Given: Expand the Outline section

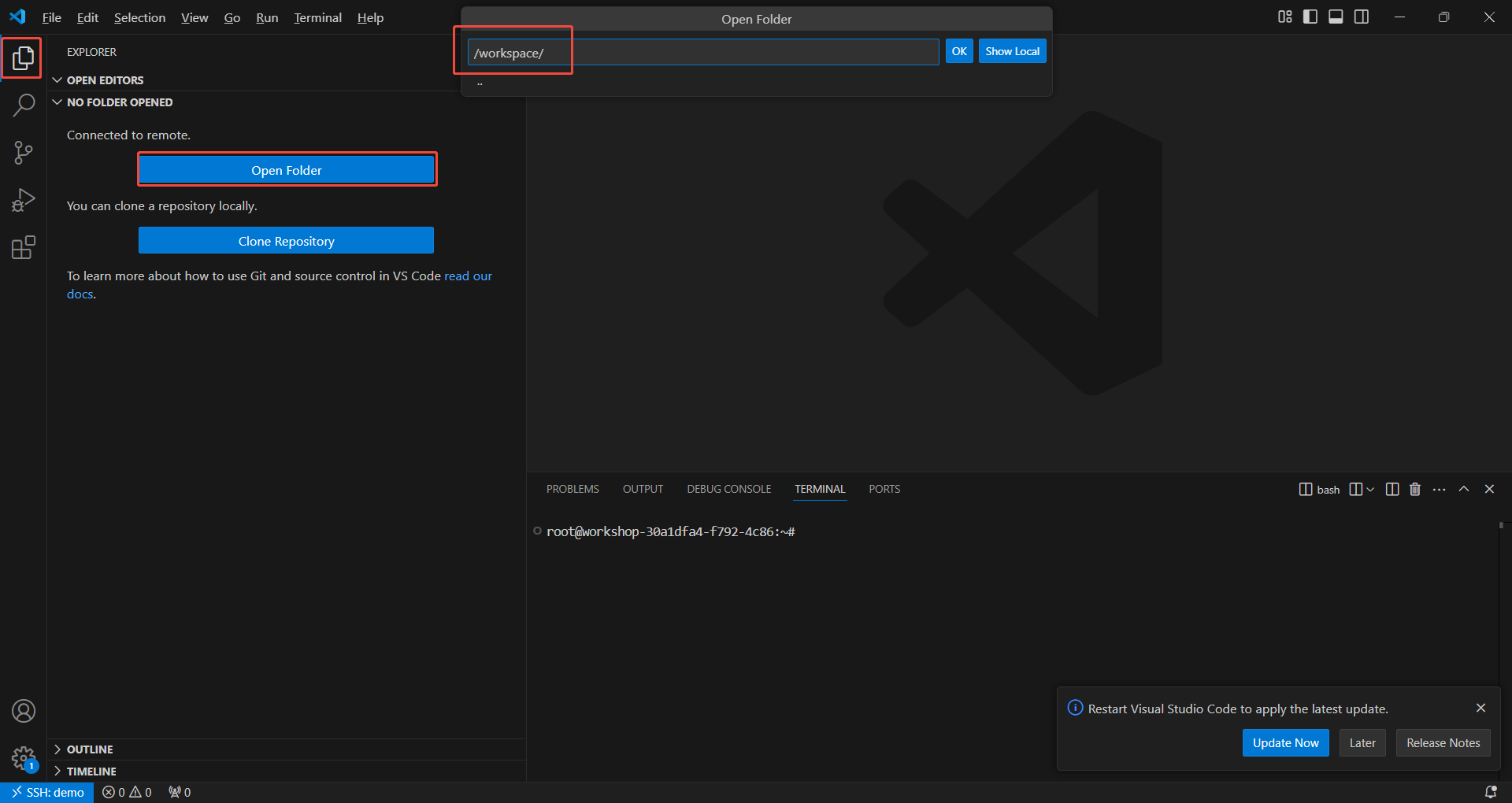Looking at the screenshot, I should [90, 749].
